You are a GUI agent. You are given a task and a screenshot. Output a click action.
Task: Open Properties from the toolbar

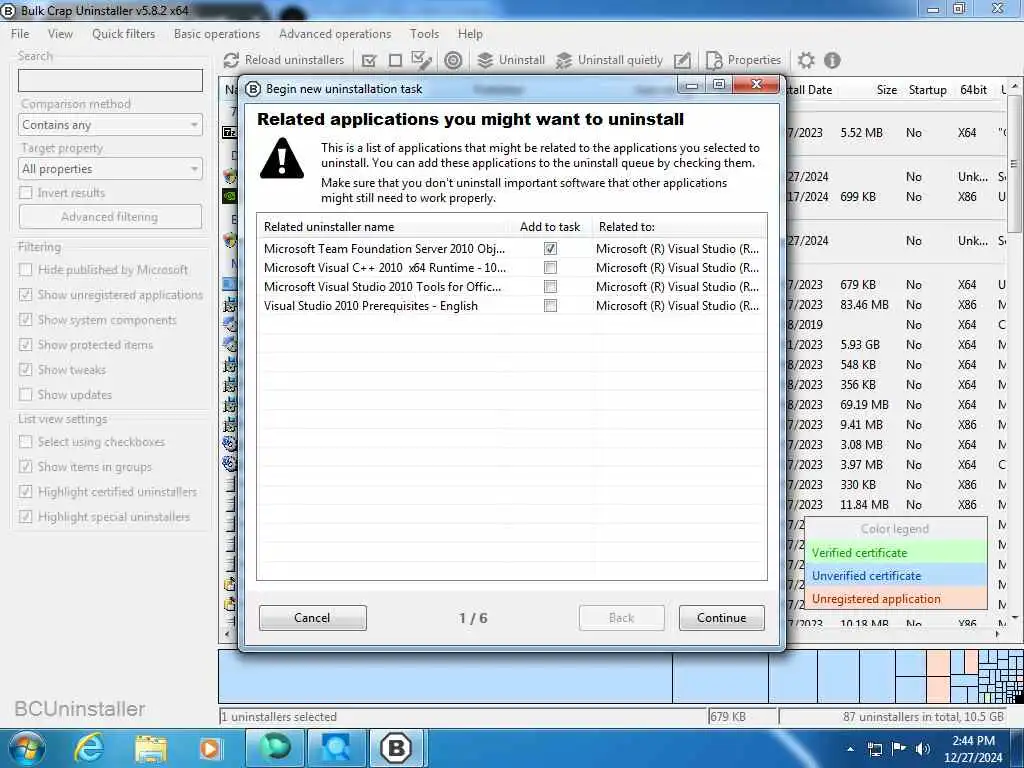click(744, 60)
